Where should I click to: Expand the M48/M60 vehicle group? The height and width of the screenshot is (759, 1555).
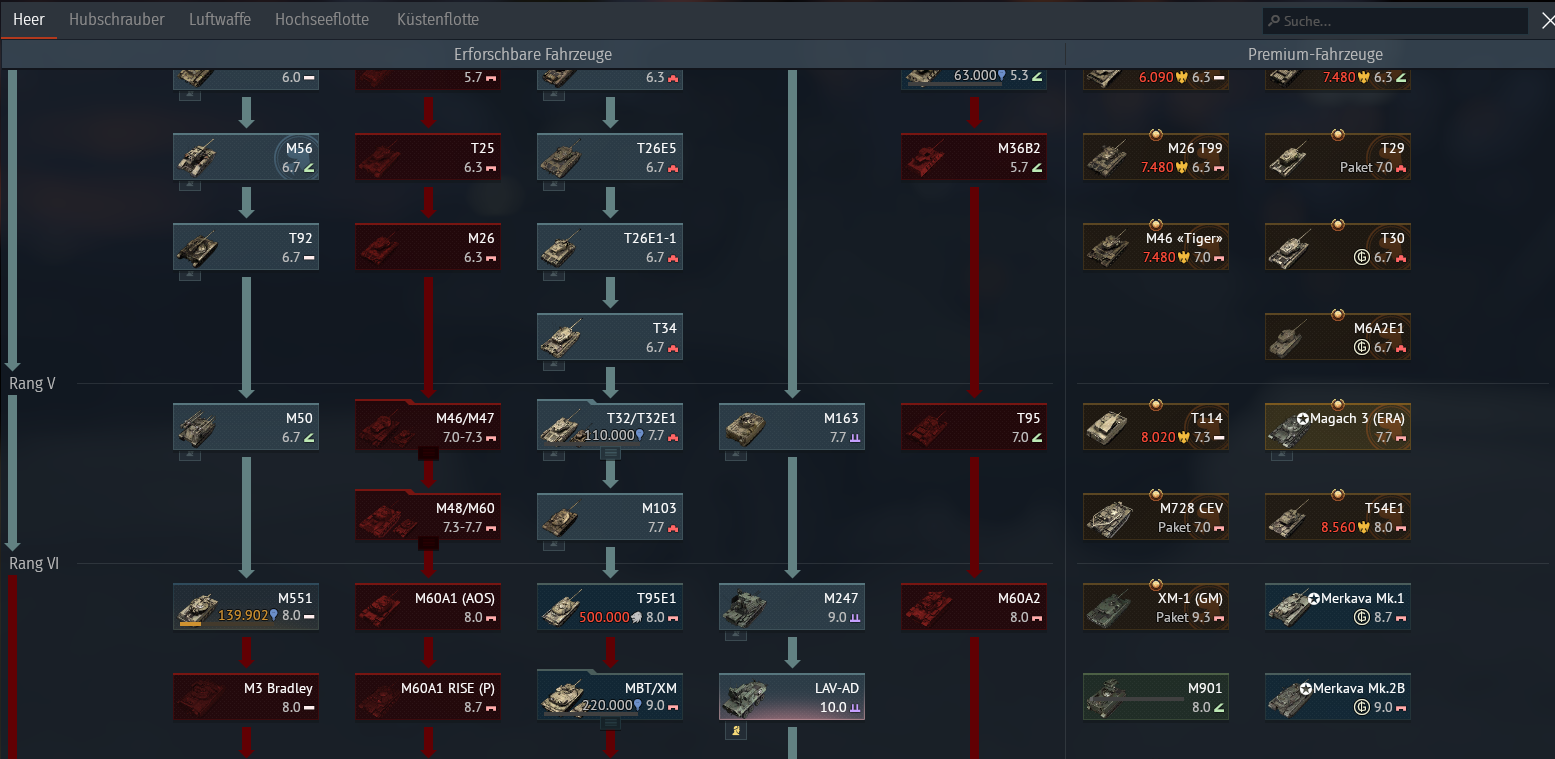[x=428, y=516]
